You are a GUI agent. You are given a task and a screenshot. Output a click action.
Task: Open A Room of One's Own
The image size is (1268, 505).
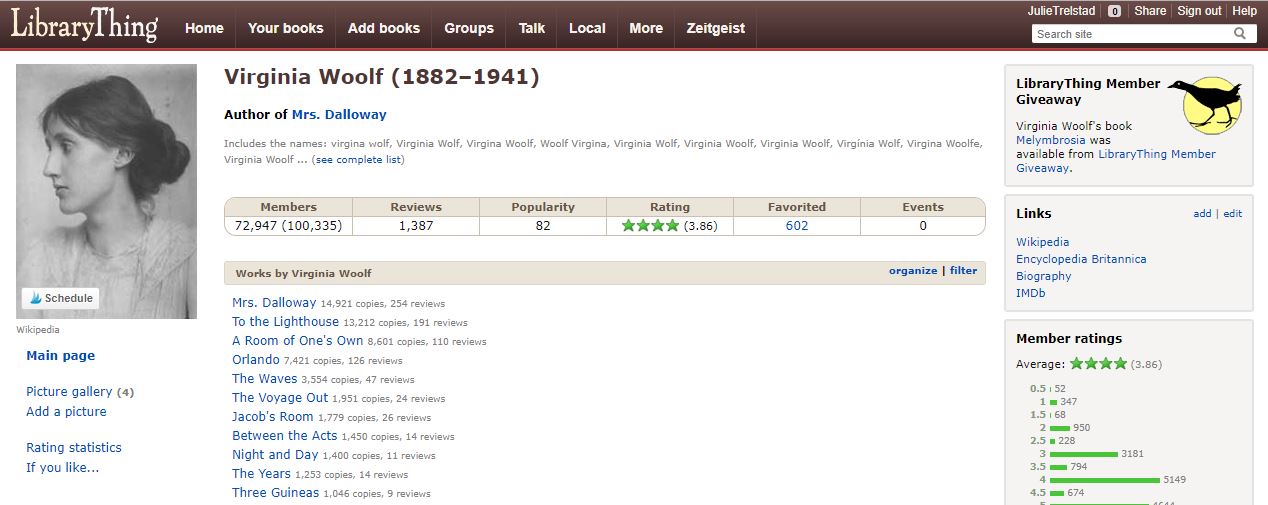pyautogui.click(x=298, y=341)
